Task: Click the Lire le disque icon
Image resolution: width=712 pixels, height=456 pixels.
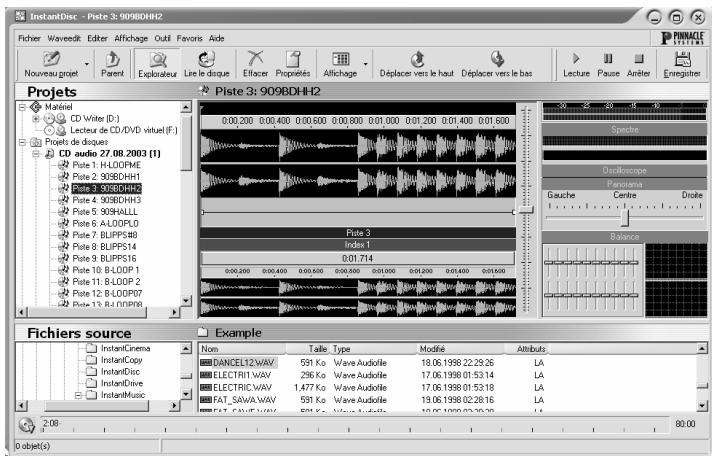Action: (207, 59)
